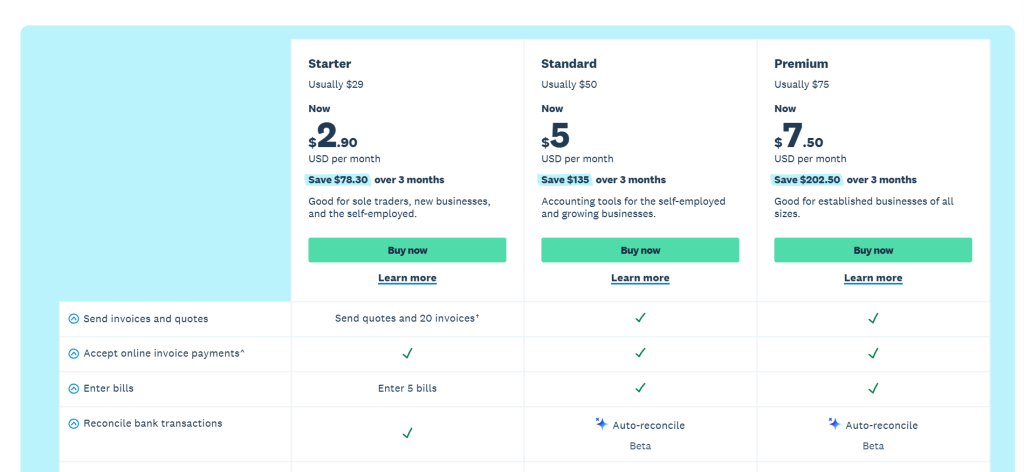Click Starter checkmark for Reconcile bank transactions
The height and width of the screenshot is (472, 1024).
coord(407,433)
